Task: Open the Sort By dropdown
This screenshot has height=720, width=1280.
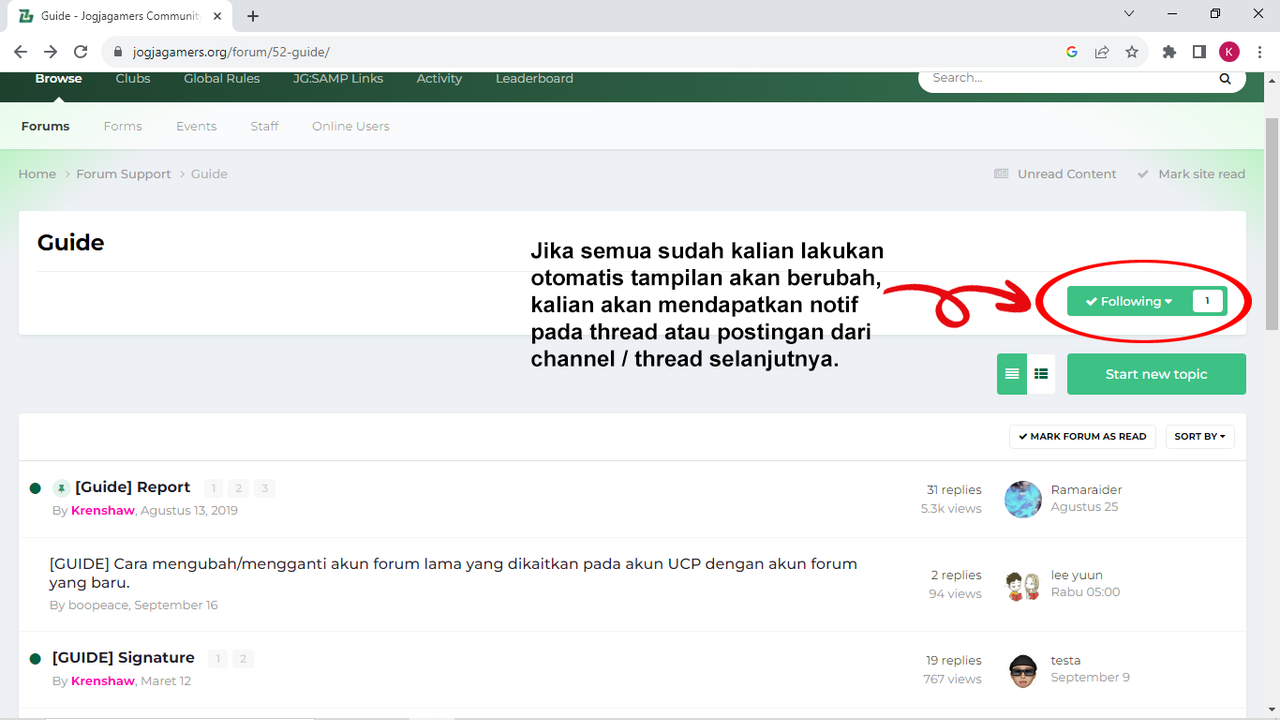Action: point(1200,437)
